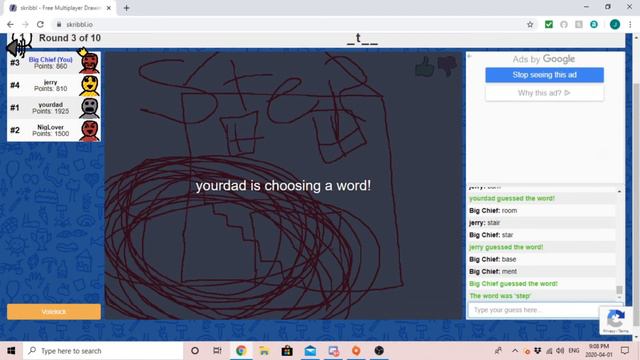Click the Chrome icon in the taskbar
The width and height of the screenshot is (640, 360).
[241, 351]
